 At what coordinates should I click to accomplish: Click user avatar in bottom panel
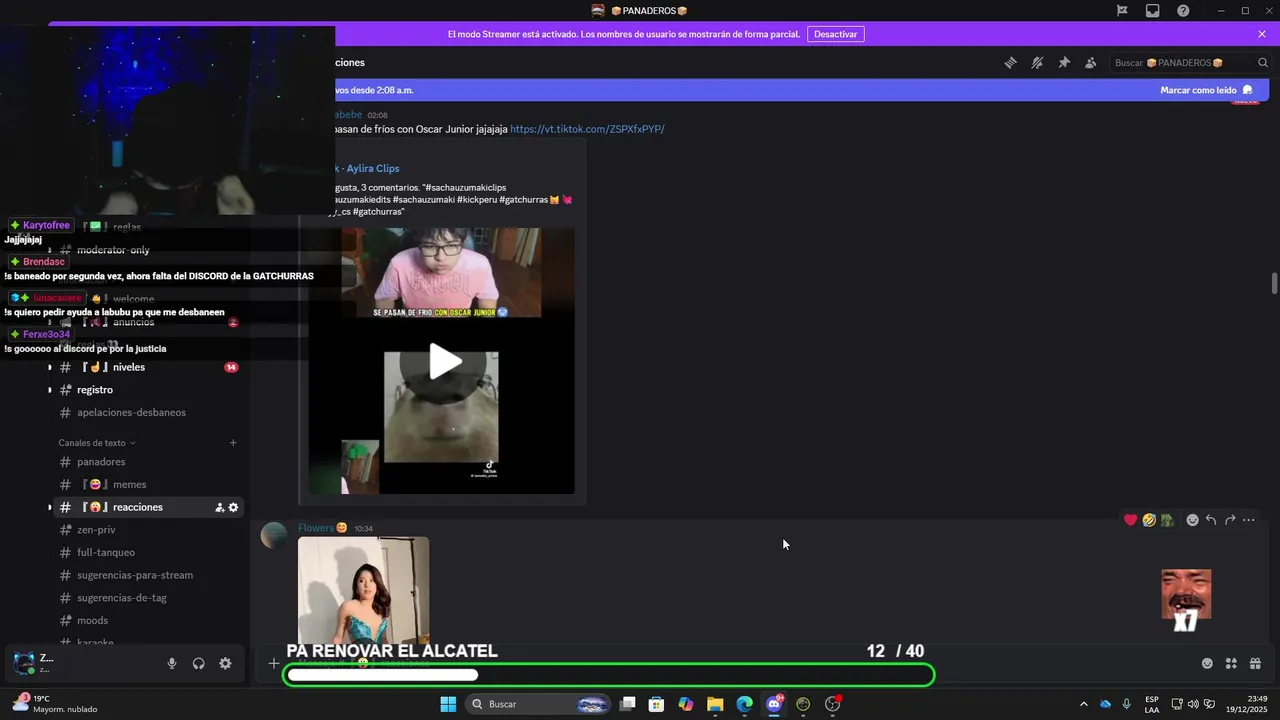[x=23, y=663]
